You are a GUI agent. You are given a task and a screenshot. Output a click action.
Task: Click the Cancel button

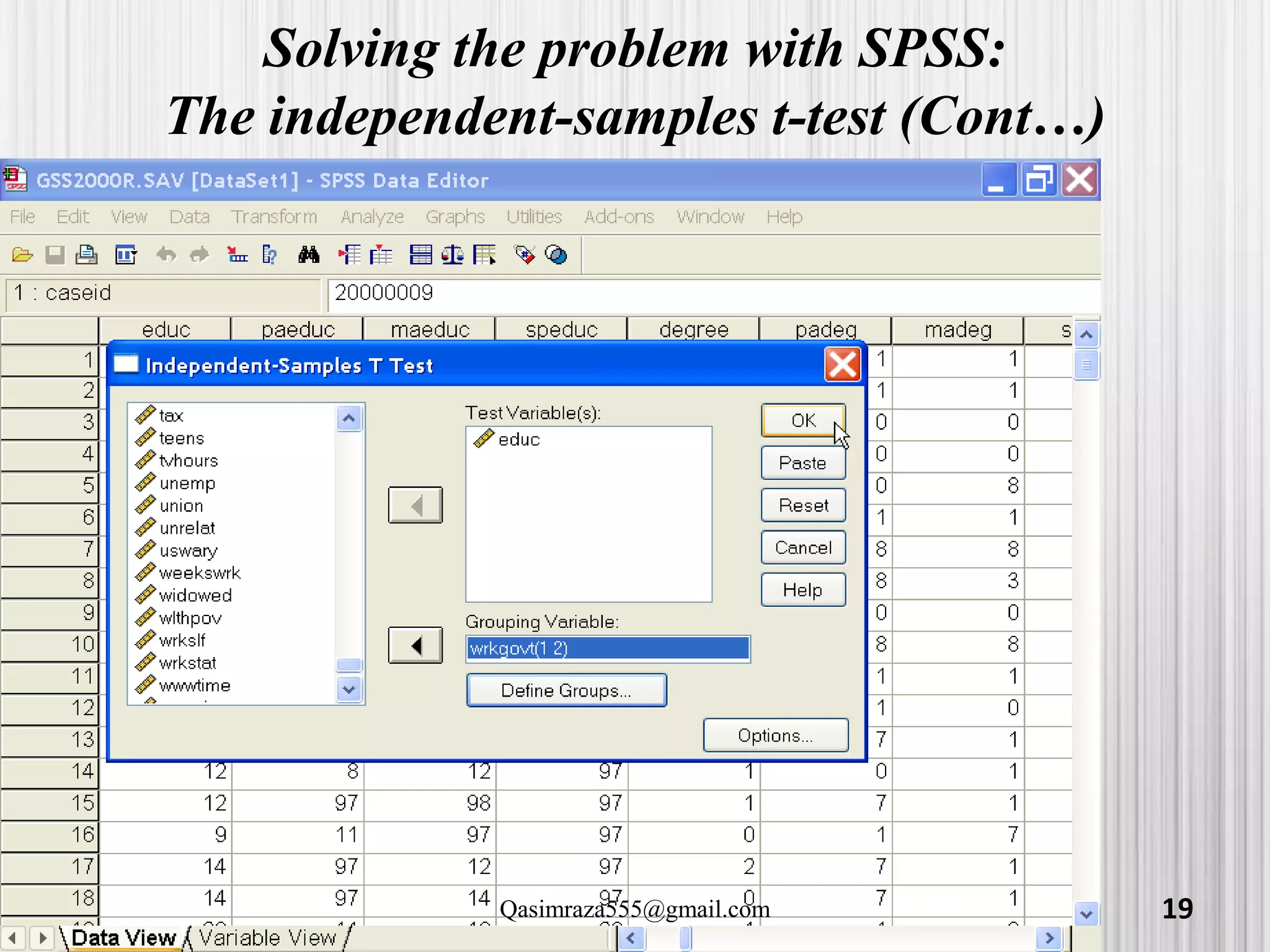(803, 547)
